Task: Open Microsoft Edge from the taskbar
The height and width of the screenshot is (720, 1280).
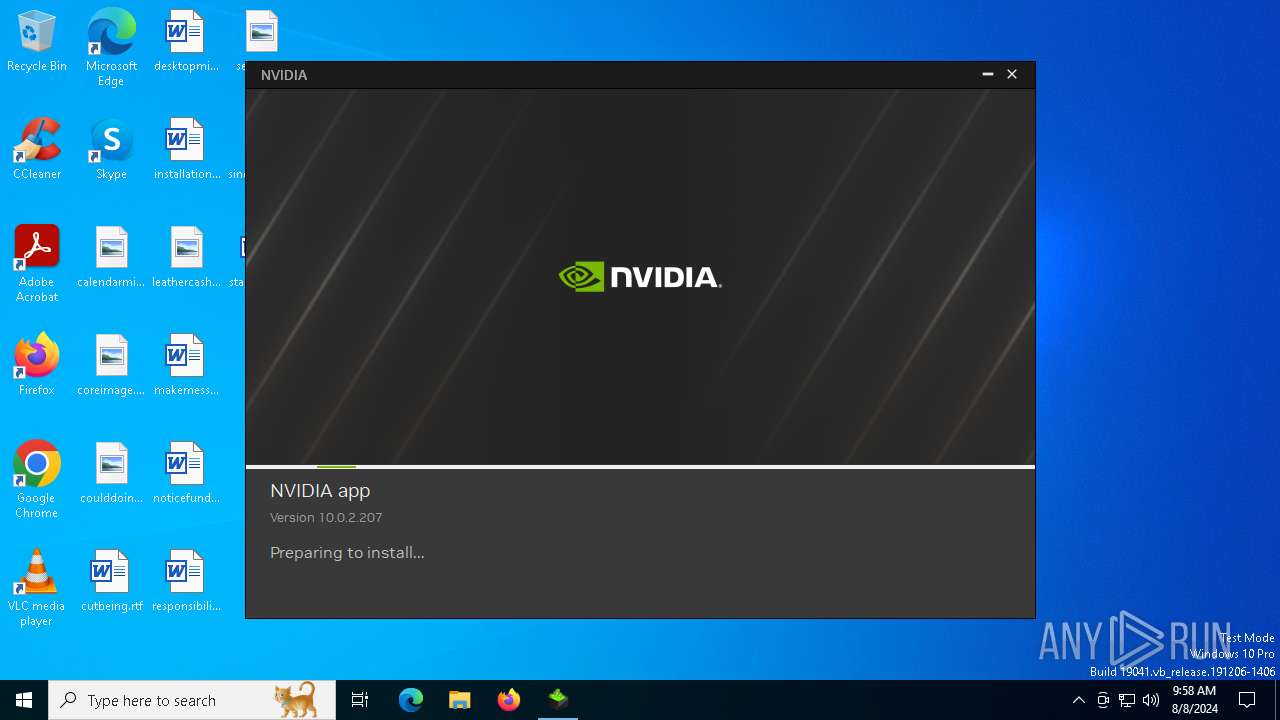Action: point(411,700)
